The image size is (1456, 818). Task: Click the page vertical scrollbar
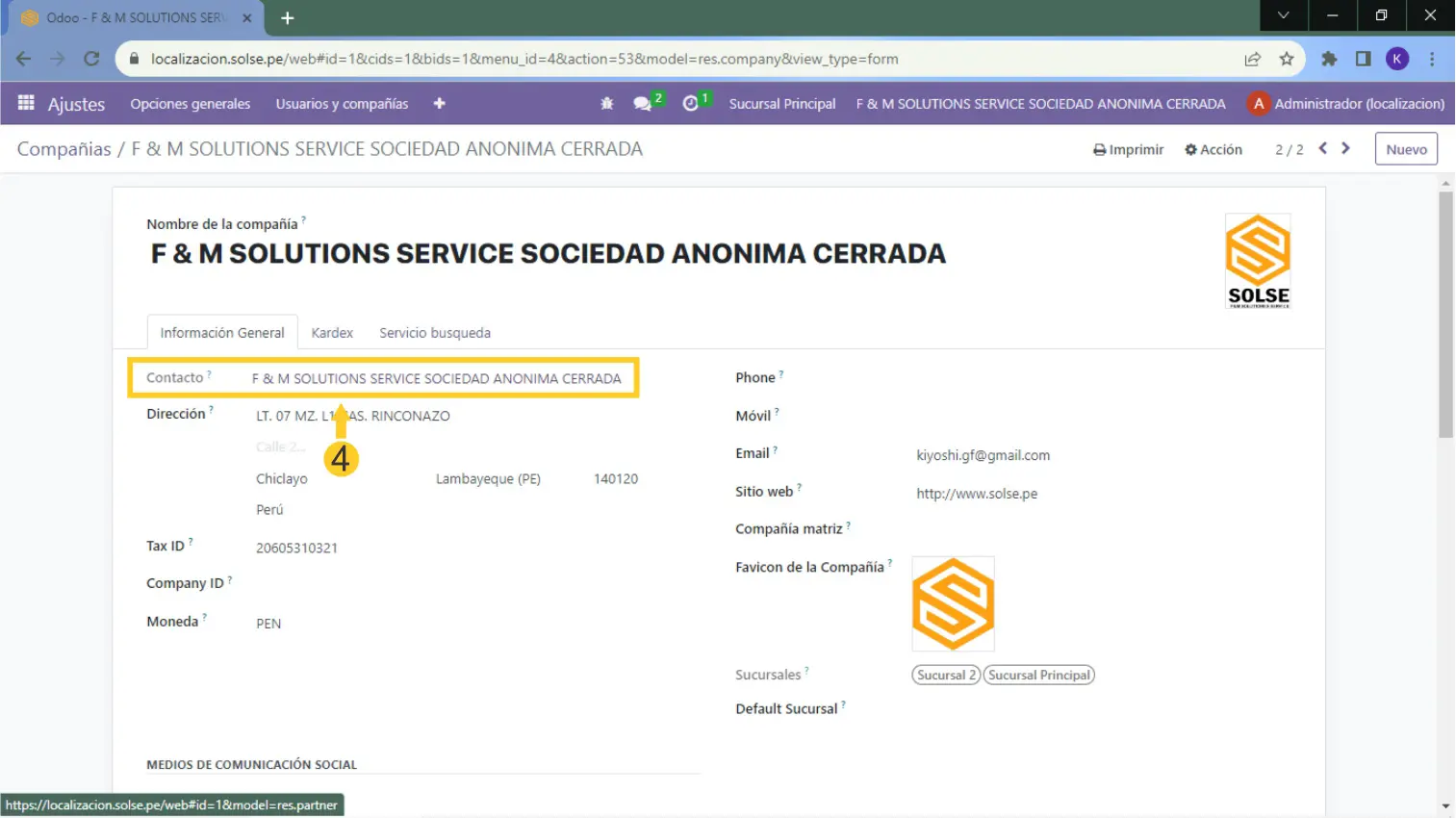click(x=1445, y=315)
